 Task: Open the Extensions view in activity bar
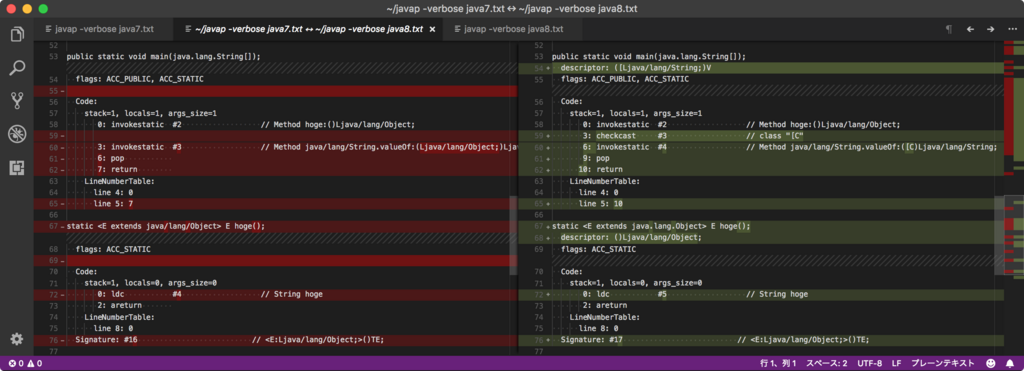tap(17, 168)
